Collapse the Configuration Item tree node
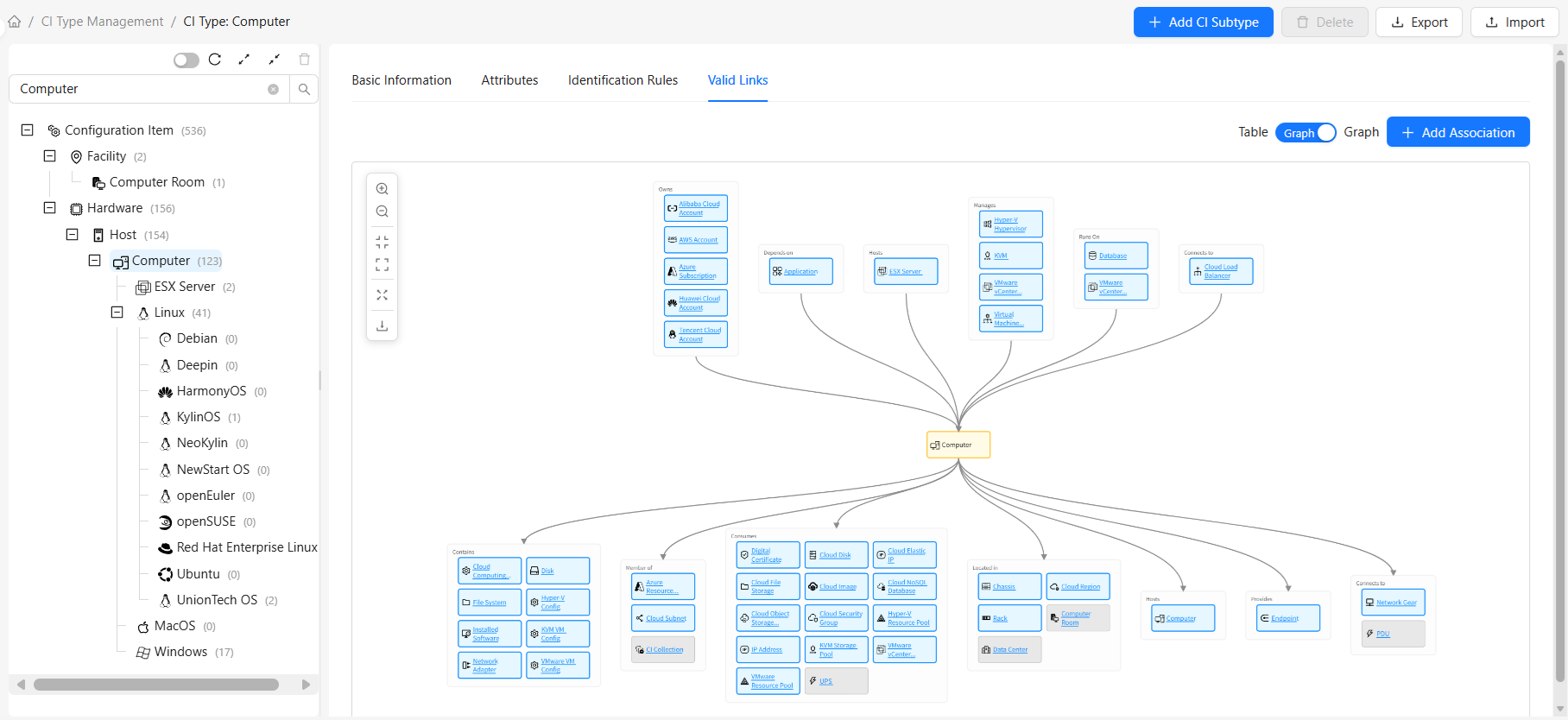The image size is (1568, 720). [x=28, y=130]
